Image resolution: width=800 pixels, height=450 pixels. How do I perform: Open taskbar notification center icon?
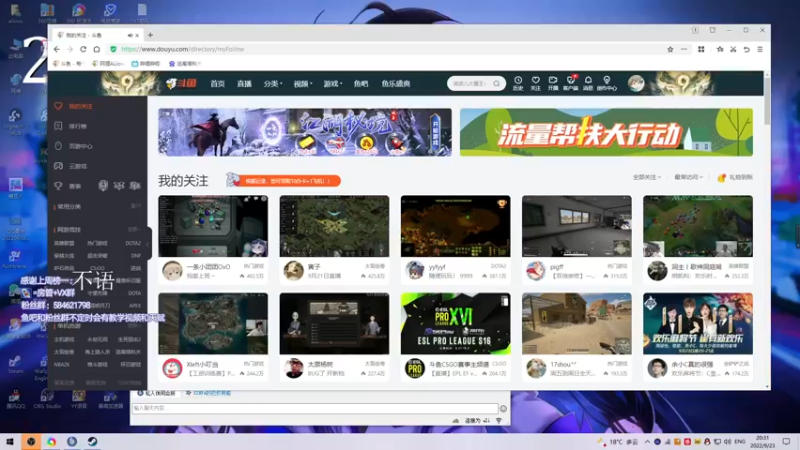(786, 442)
